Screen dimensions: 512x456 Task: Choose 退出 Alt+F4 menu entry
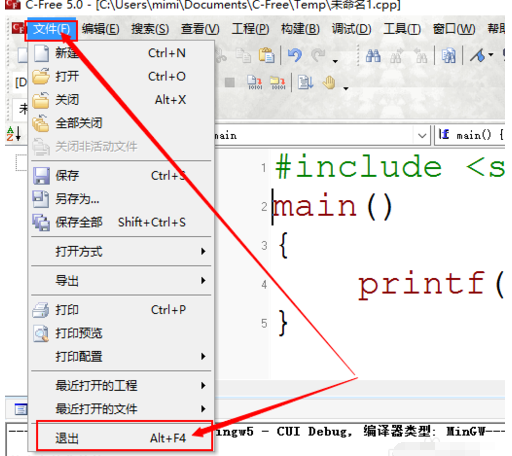point(121,438)
